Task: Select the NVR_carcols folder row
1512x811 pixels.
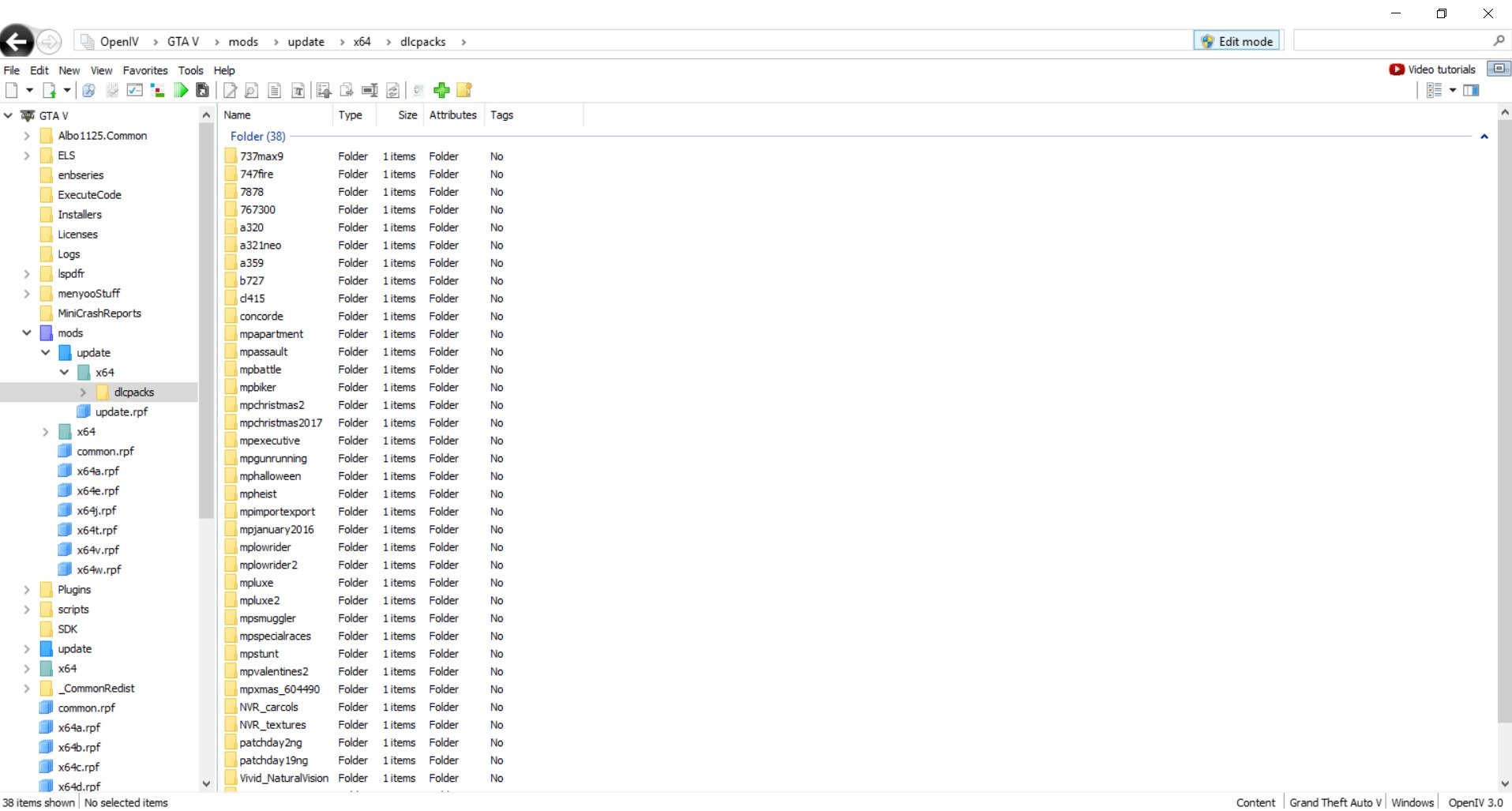Action: tap(269, 708)
